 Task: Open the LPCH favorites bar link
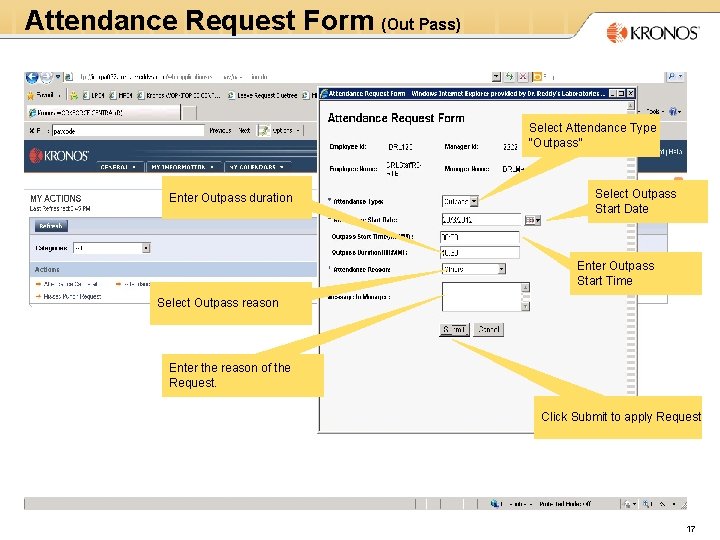pyautogui.click(x=94, y=96)
